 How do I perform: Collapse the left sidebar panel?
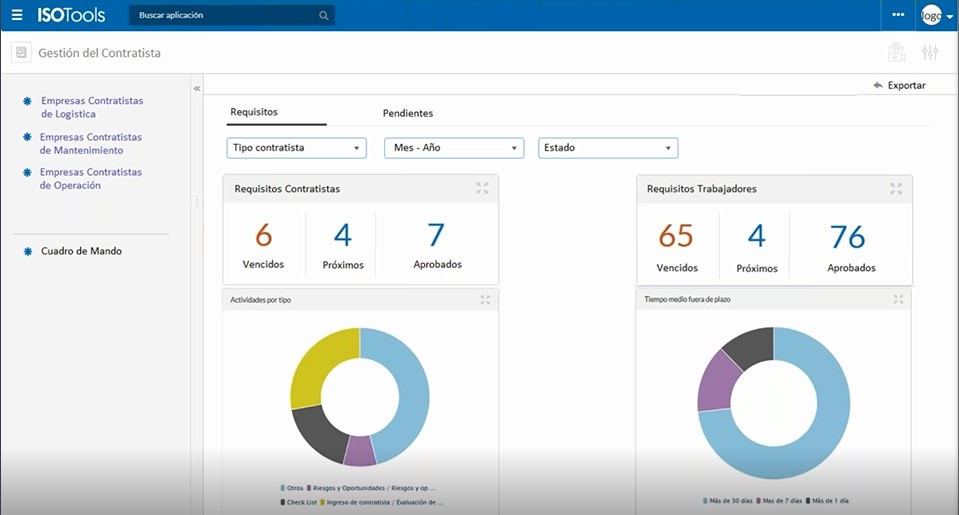click(x=197, y=89)
